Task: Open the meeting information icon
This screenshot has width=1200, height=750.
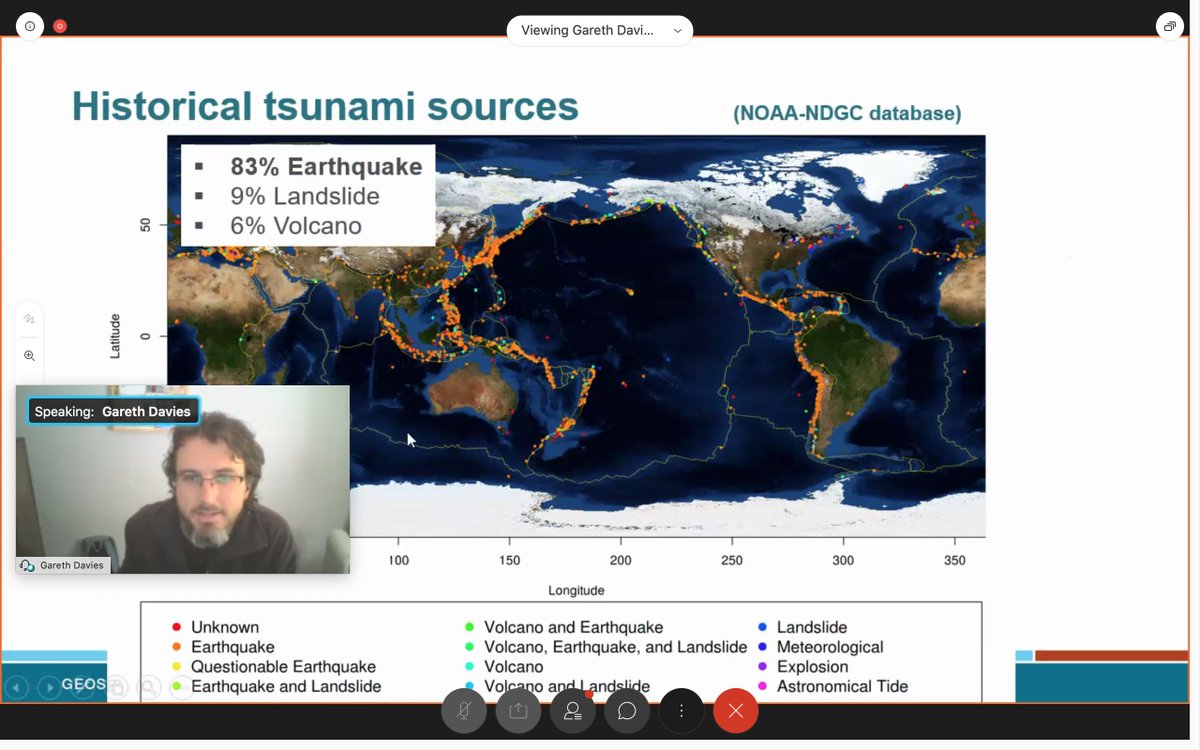Action: (x=30, y=26)
